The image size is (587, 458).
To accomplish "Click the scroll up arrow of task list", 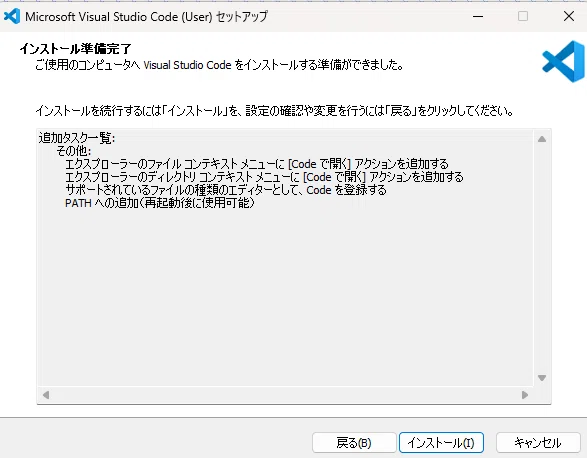I will coord(542,139).
